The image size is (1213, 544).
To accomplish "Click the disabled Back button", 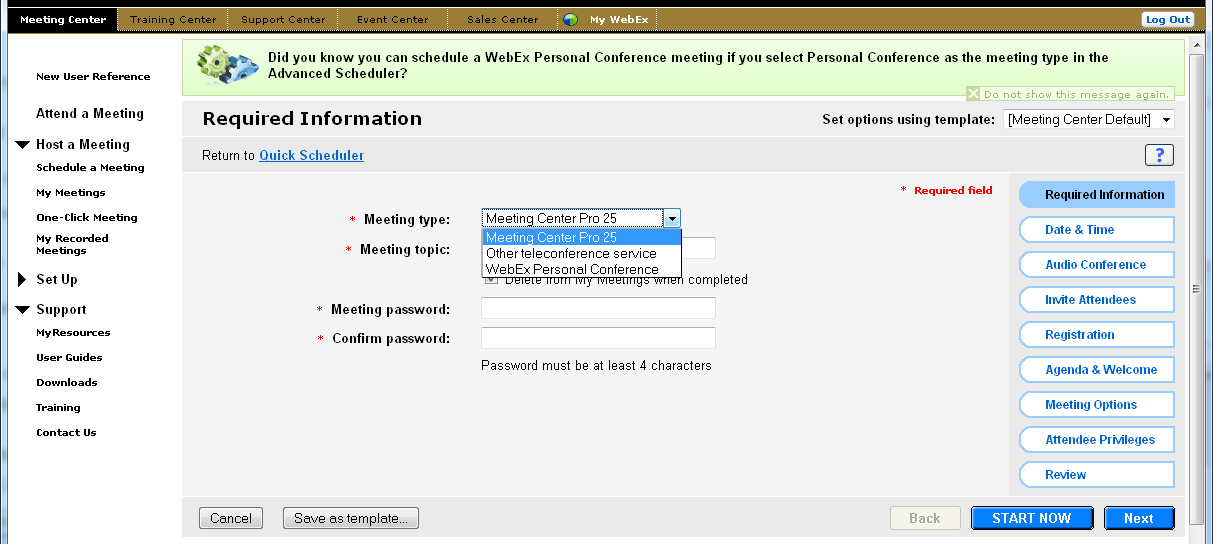I will [x=925, y=518].
